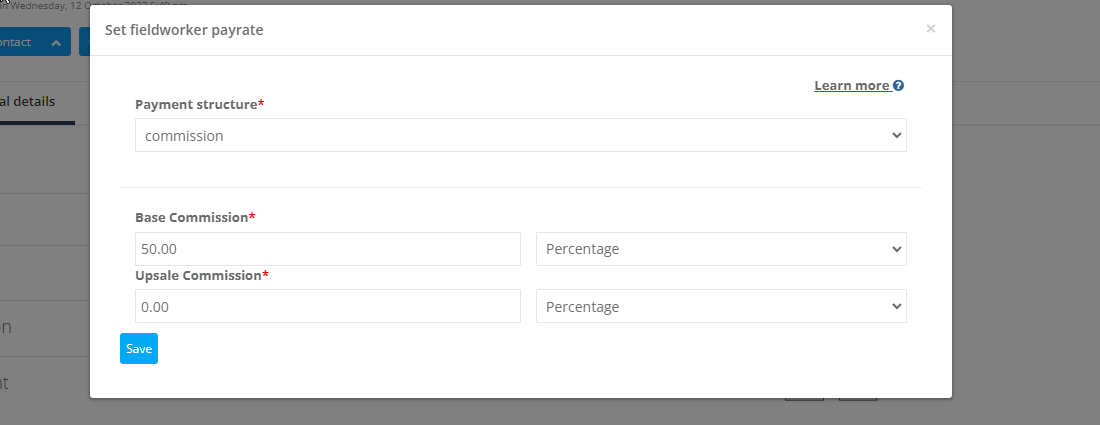Screen dimensions: 1100x425
Task: Click the Upsale Commission Percentage dropdown arrow
Action: pyautogui.click(x=896, y=306)
